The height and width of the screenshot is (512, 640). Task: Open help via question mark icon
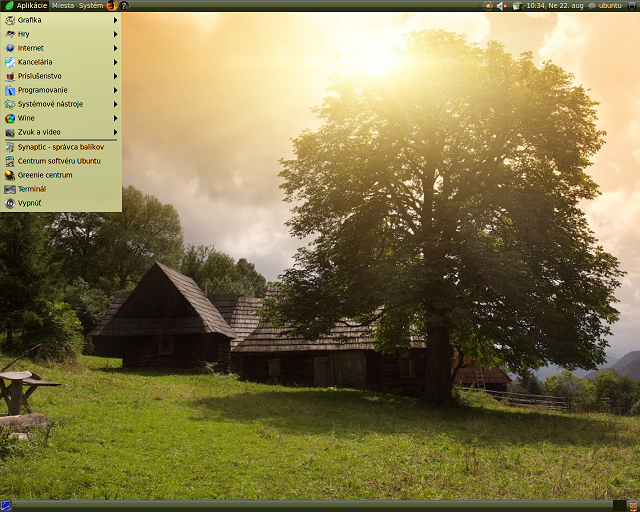click(x=124, y=6)
